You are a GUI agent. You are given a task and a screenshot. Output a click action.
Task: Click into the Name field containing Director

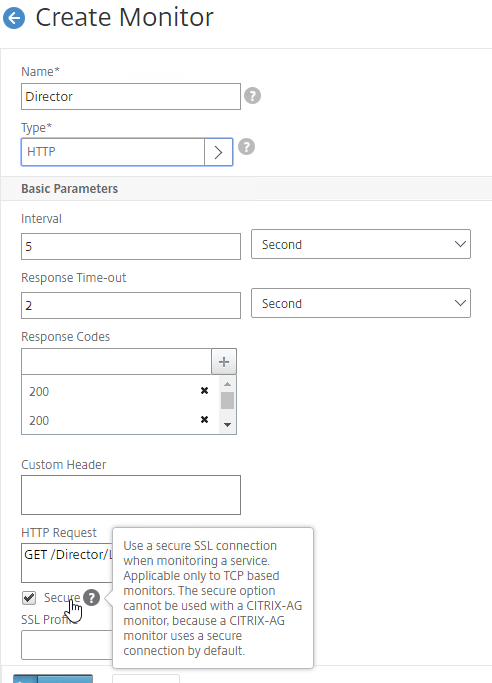131,96
